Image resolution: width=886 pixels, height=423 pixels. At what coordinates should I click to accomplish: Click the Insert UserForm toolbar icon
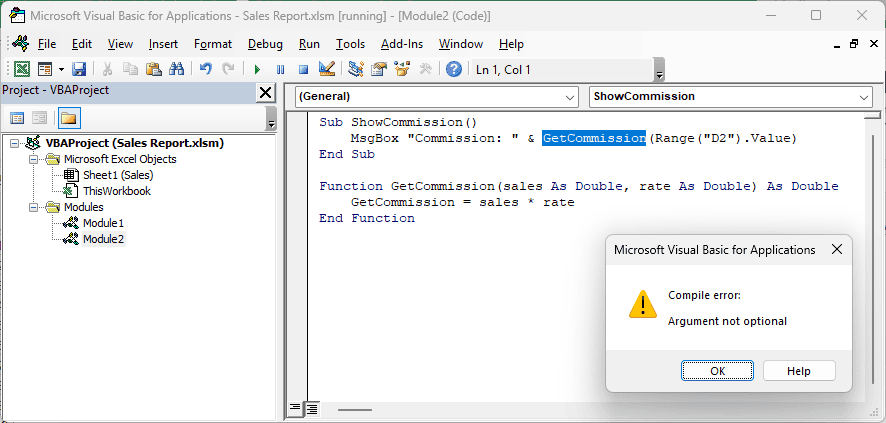pos(45,69)
